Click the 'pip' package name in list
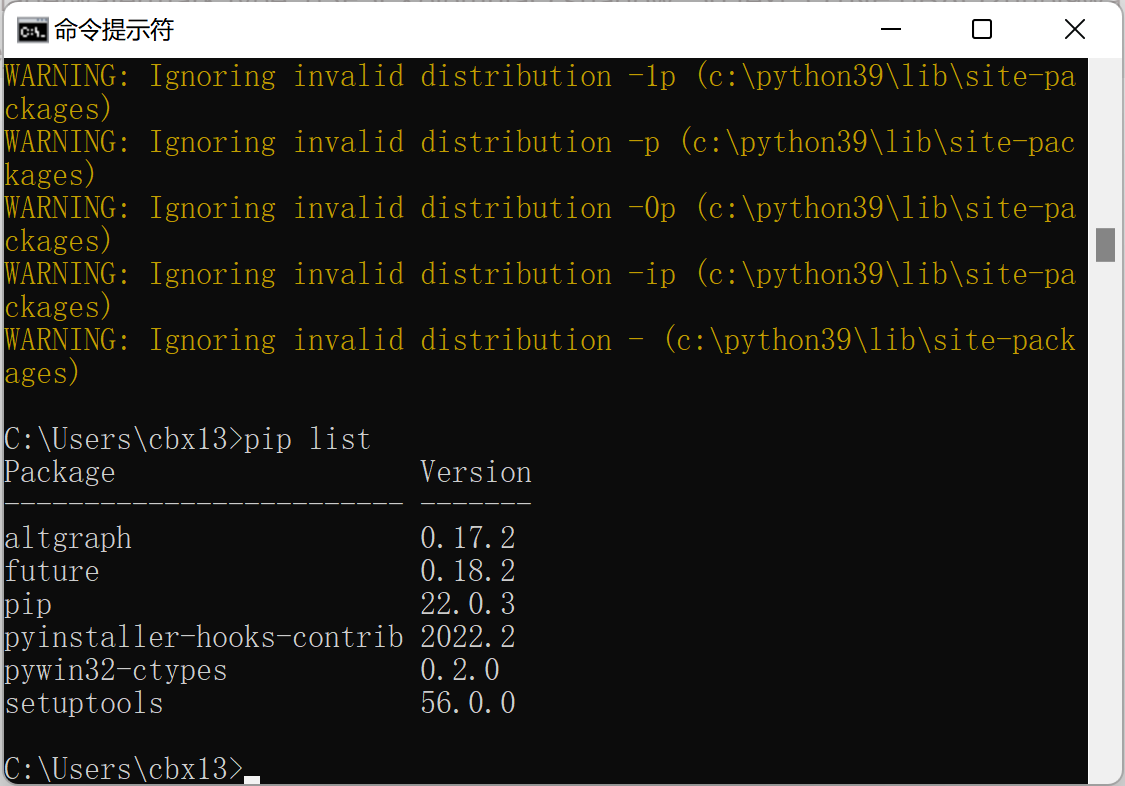Image resolution: width=1125 pixels, height=786 pixels. (x=28, y=604)
